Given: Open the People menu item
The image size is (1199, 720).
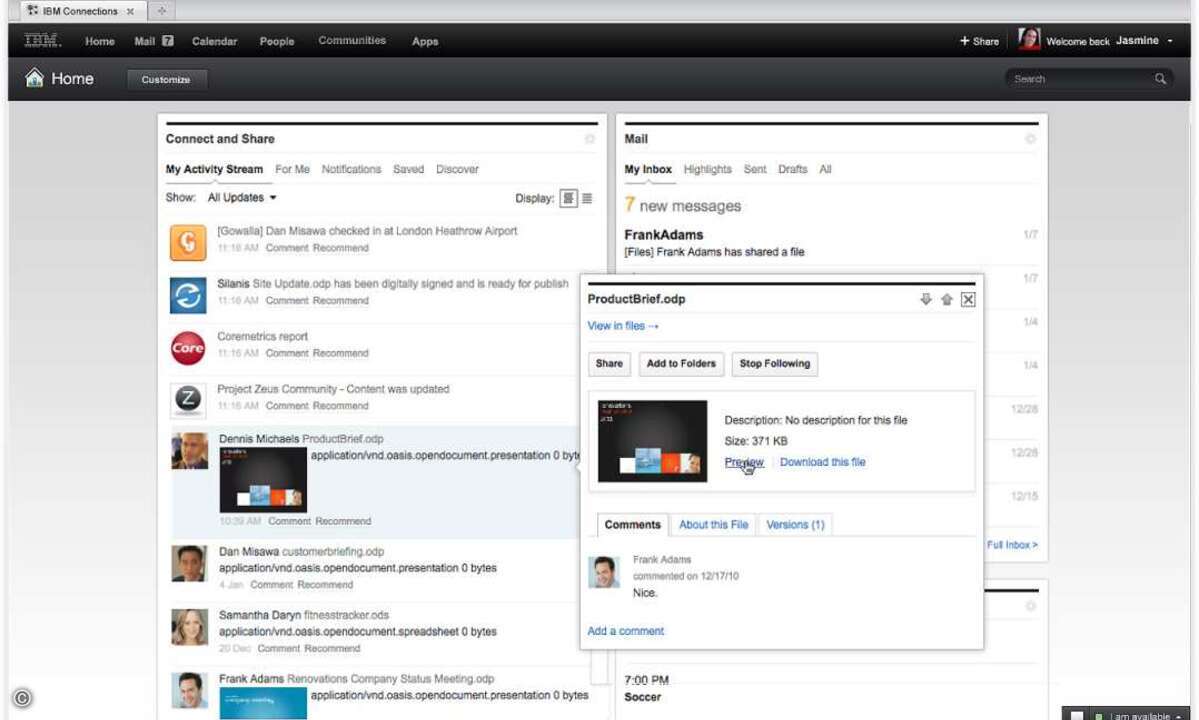Looking at the screenshot, I should [x=277, y=41].
